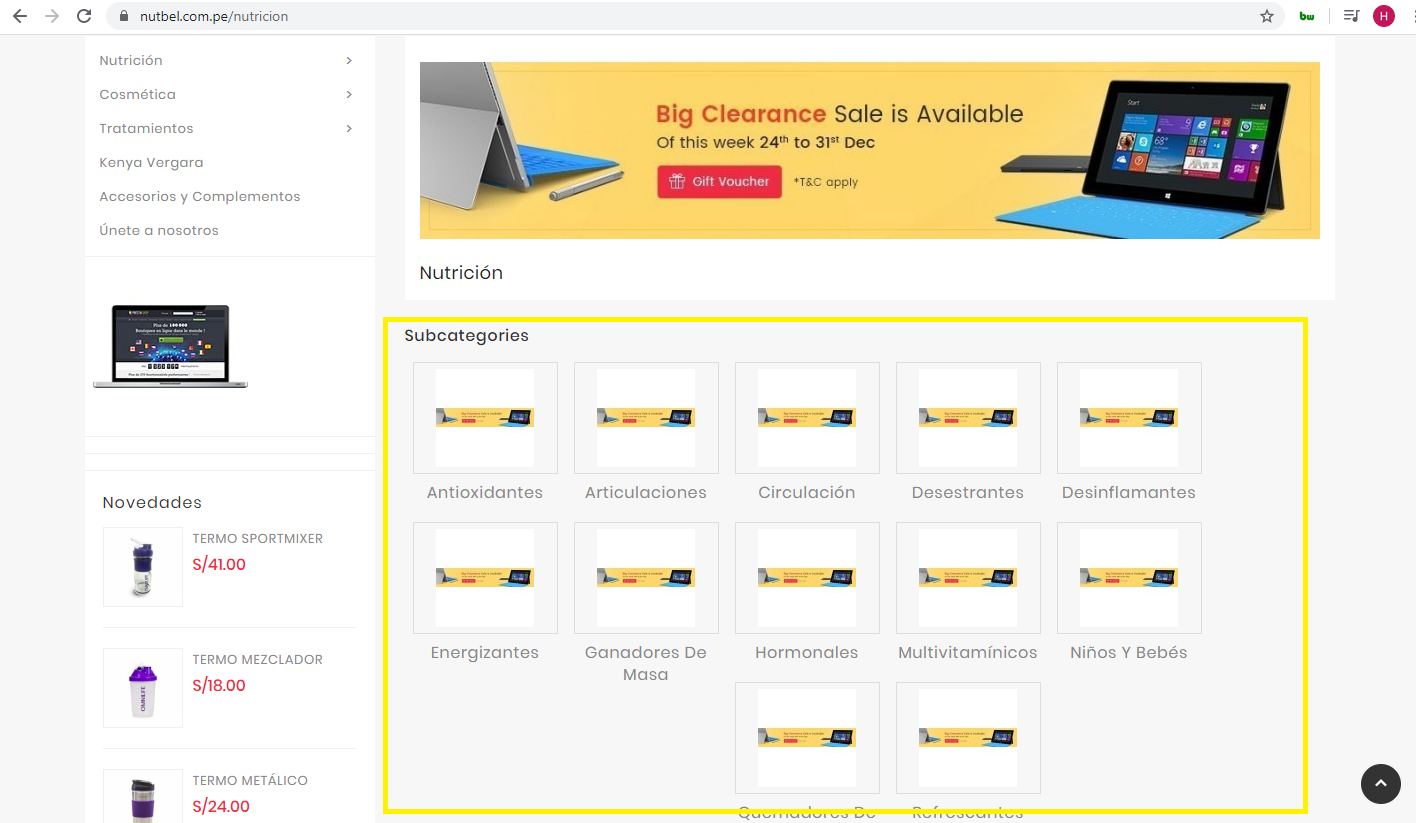Screen dimensions: 1416x823
Task: Click the red Gift Voucher button
Action: coord(719,182)
